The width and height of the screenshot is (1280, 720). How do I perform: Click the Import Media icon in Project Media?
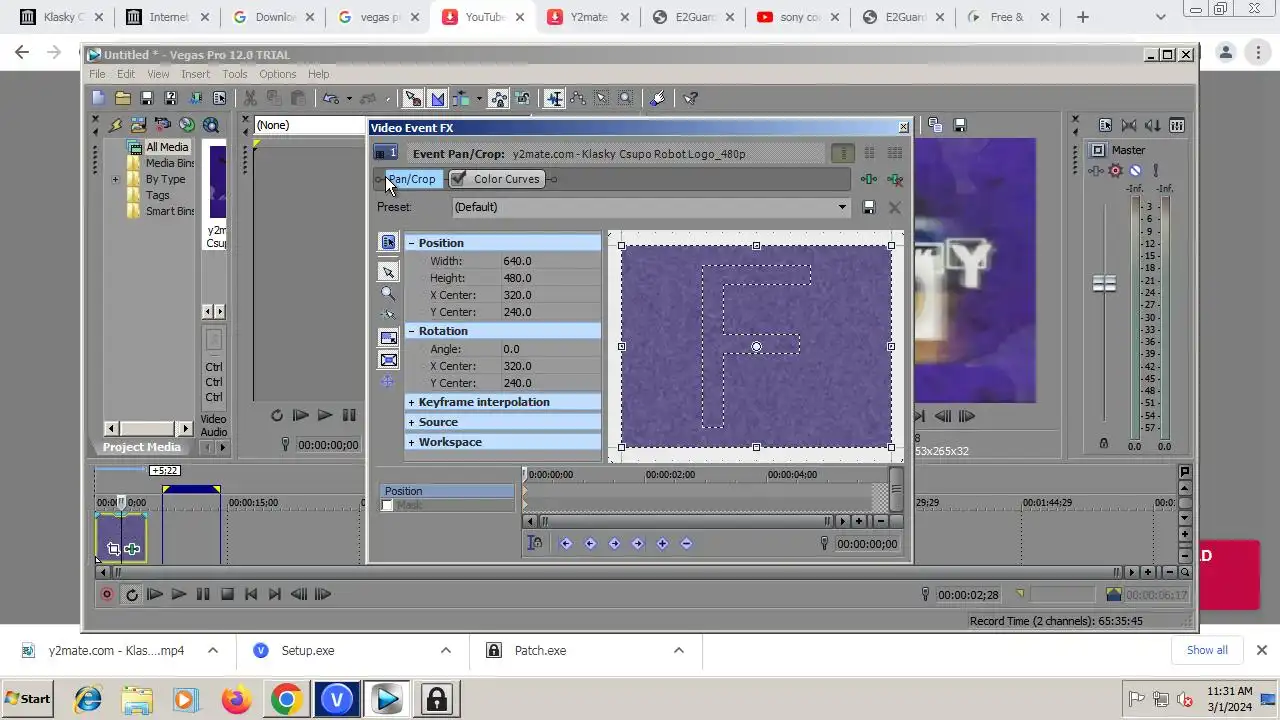(138, 125)
